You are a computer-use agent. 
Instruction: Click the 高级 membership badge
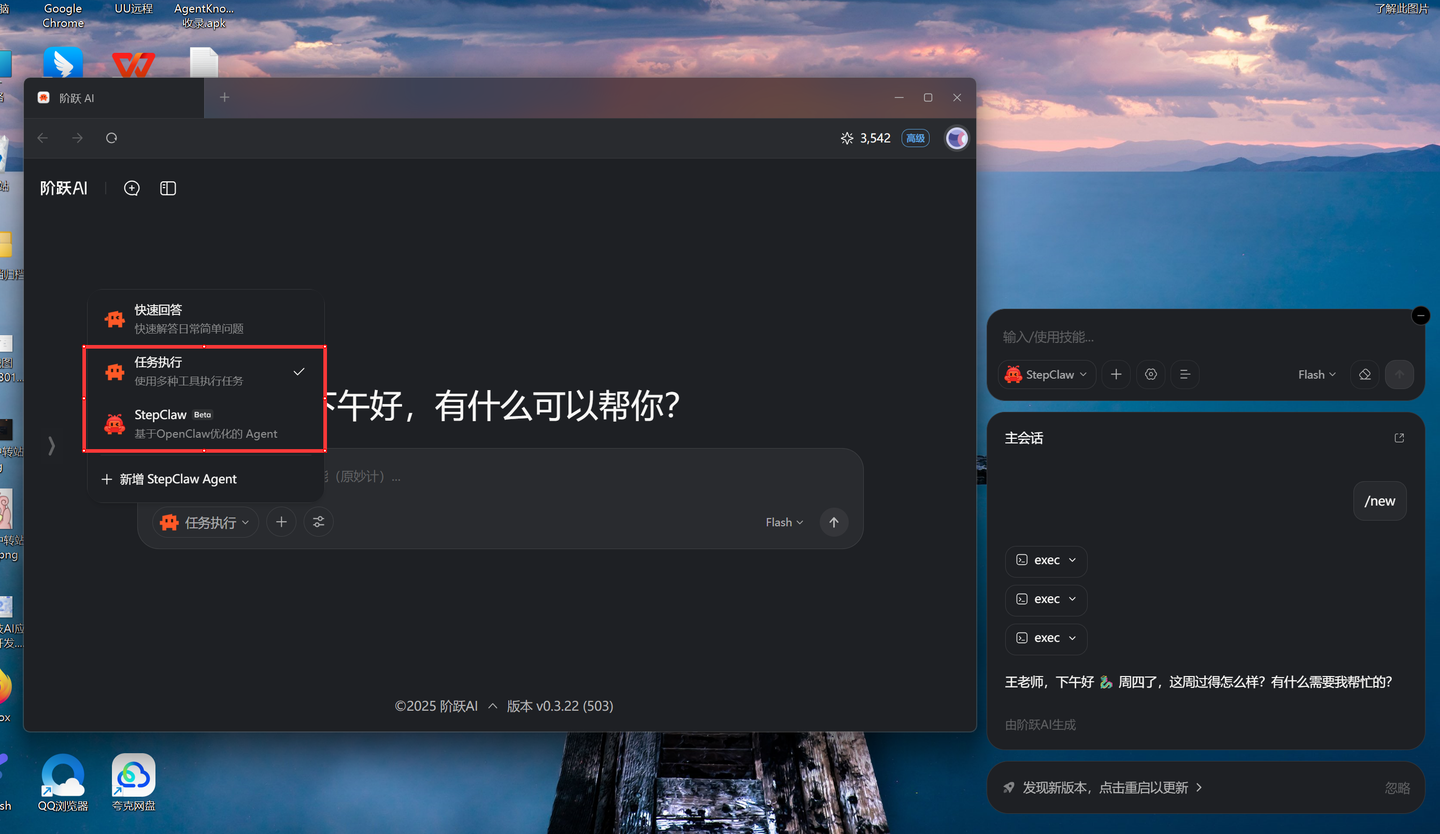click(x=915, y=138)
